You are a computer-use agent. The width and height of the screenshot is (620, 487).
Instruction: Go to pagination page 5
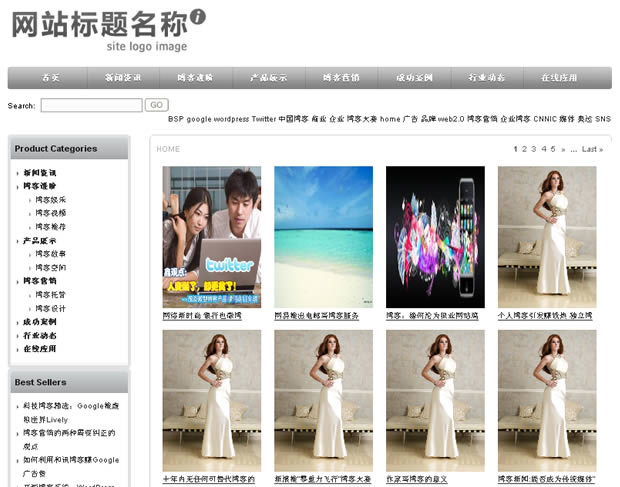click(x=553, y=149)
